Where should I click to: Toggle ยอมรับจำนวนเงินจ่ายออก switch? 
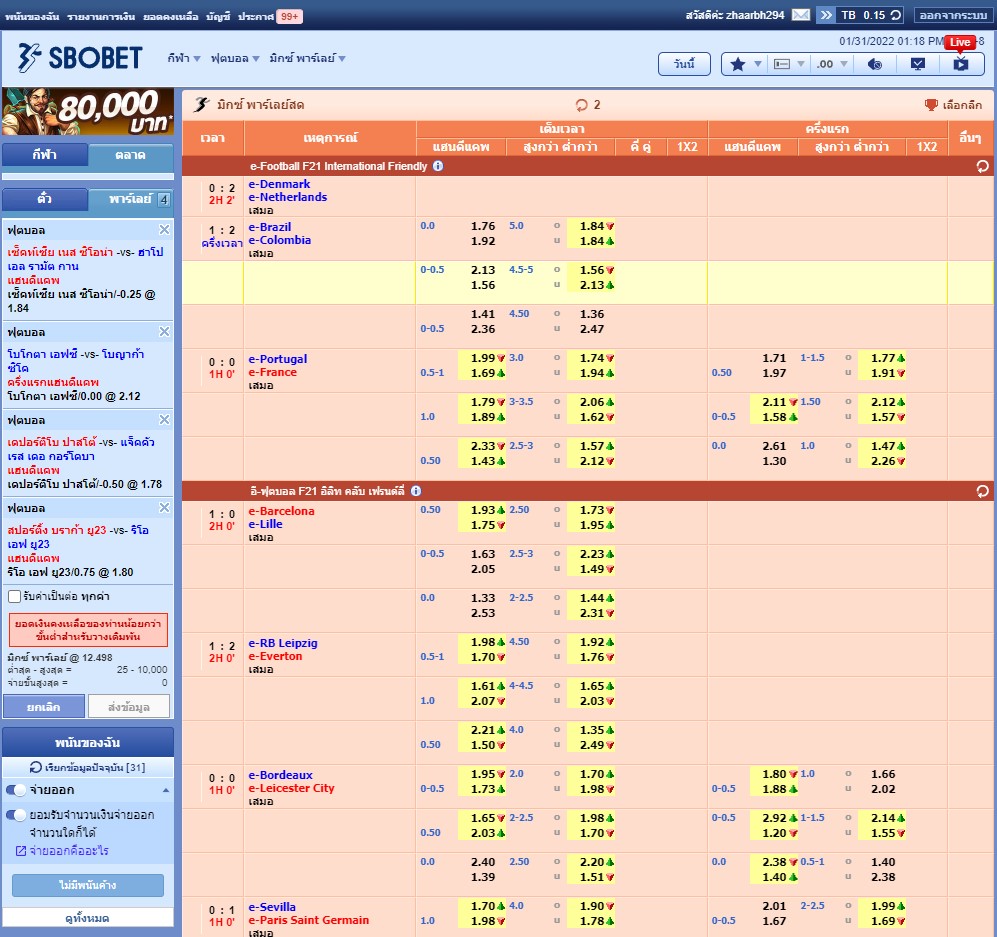click(x=16, y=815)
